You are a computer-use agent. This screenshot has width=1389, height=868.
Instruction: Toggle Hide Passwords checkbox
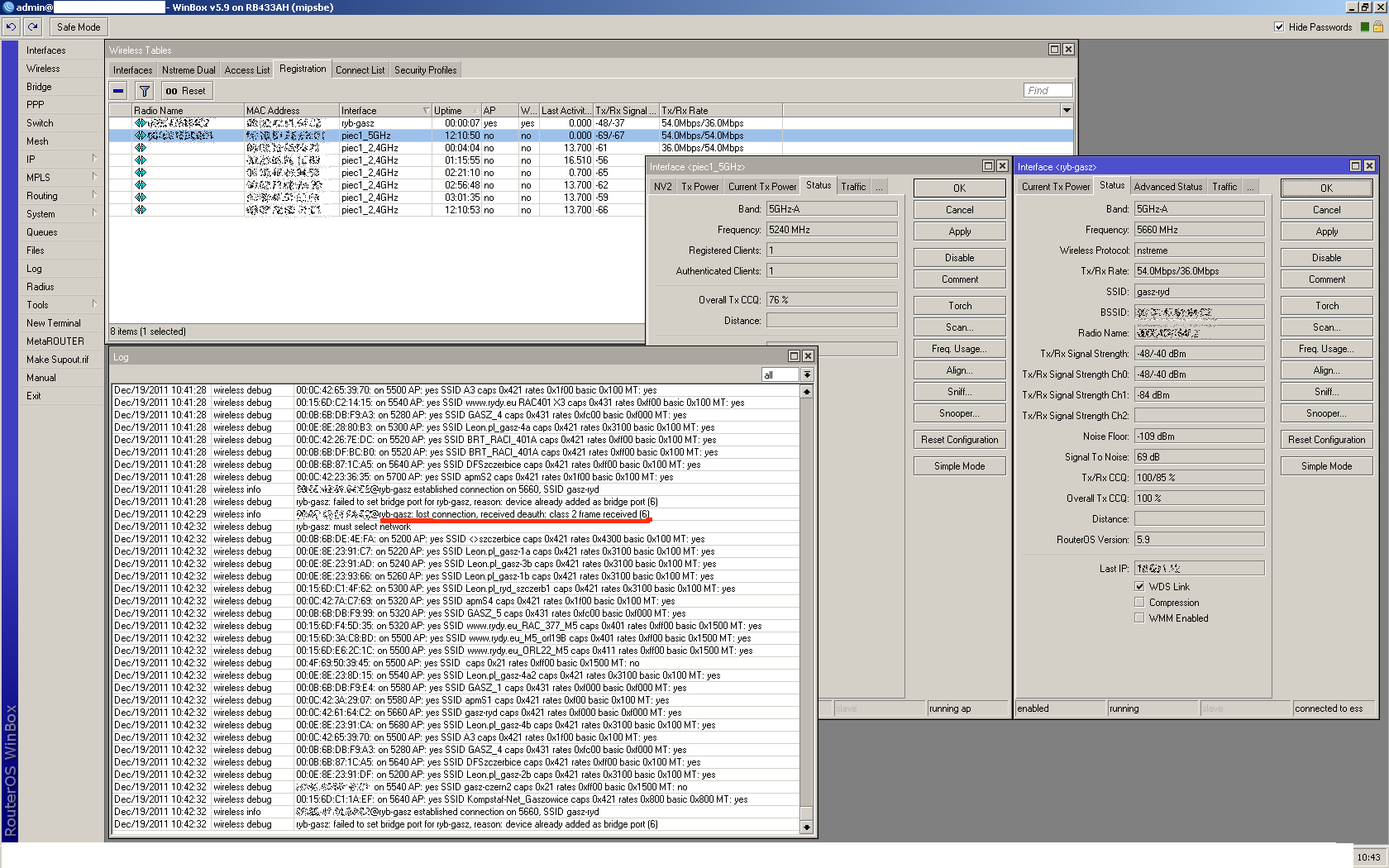click(1280, 26)
